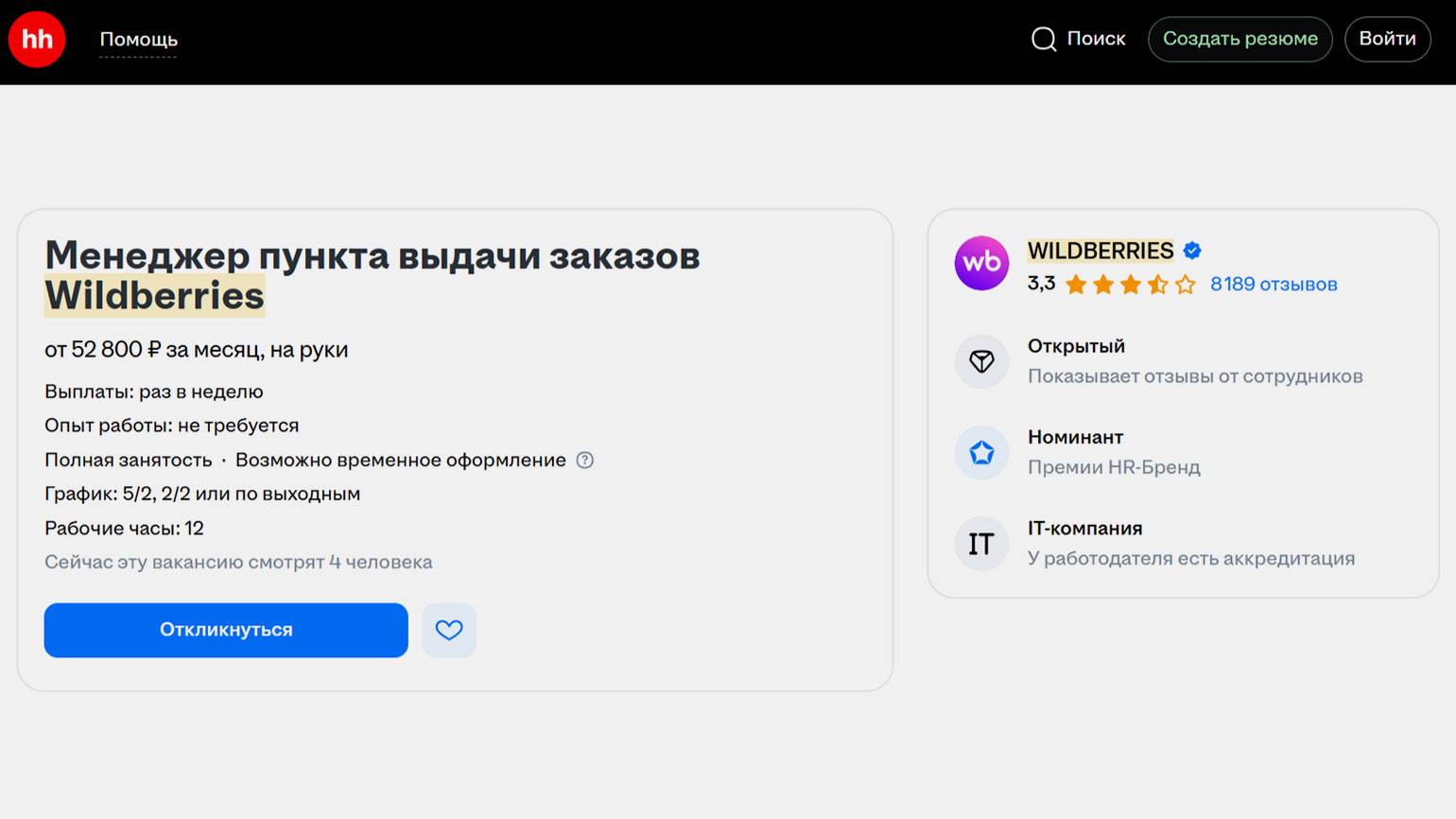The image size is (1456, 819).
Task: Open the WILDBERRIES company name link
Action: click(1101, 251)
